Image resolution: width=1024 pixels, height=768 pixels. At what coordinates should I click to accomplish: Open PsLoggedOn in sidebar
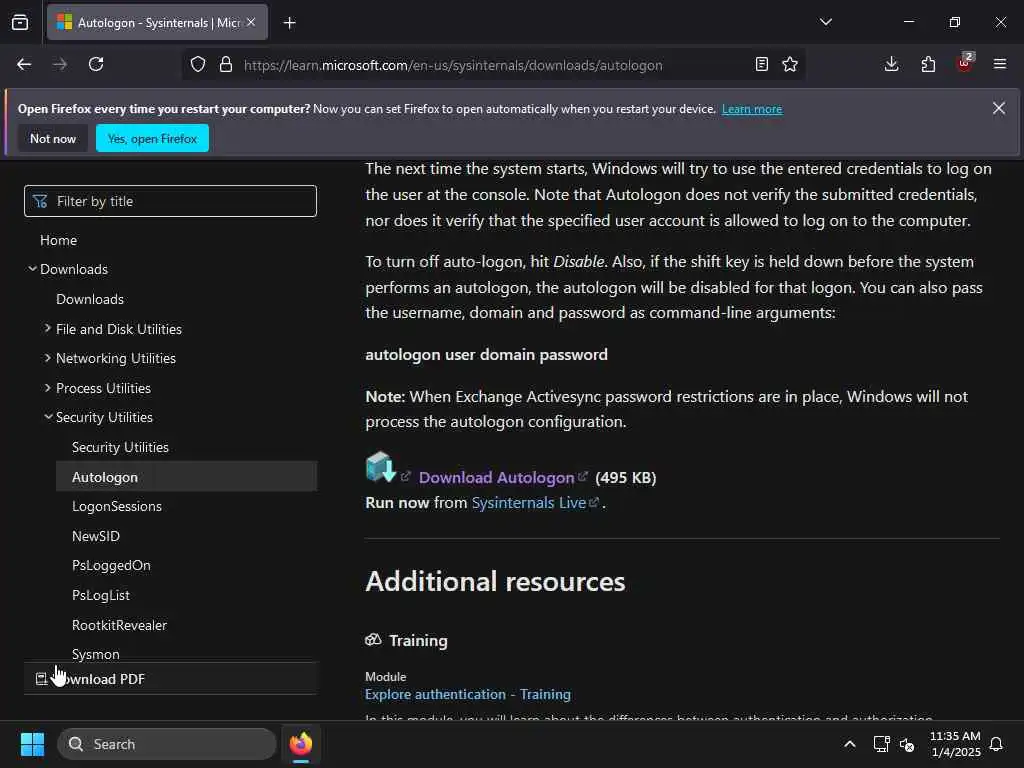111,566
